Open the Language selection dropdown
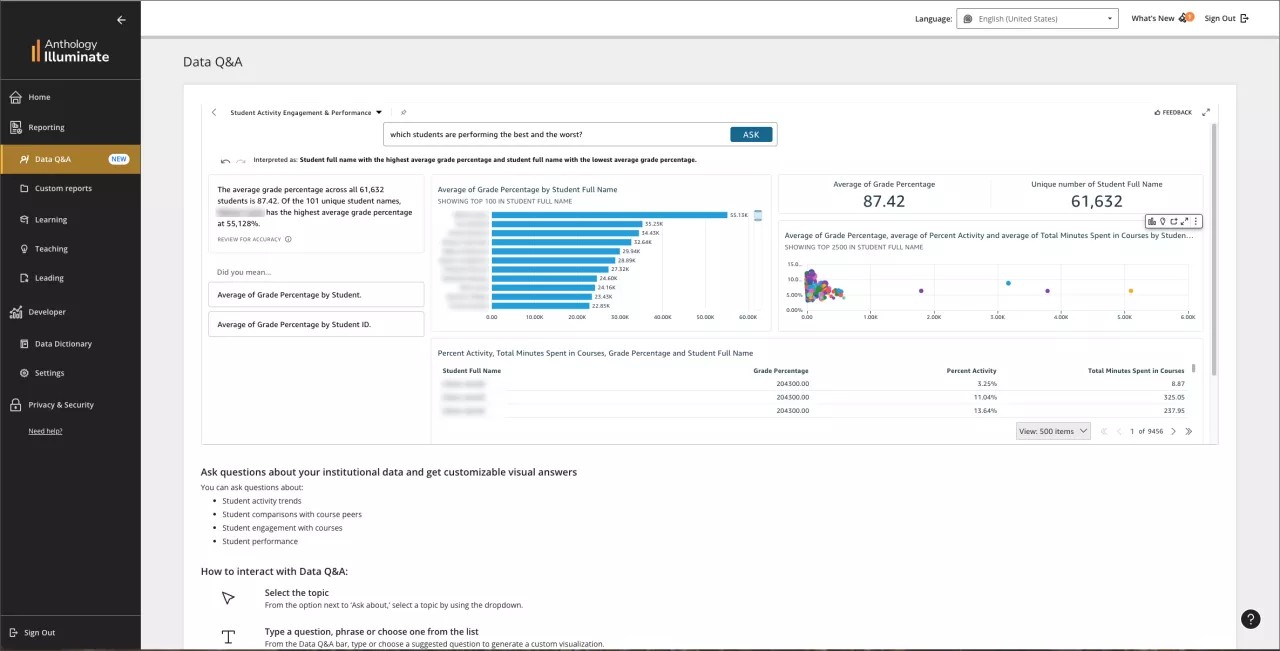This screenshot has width=1280, height=651. coord(1036,17)
